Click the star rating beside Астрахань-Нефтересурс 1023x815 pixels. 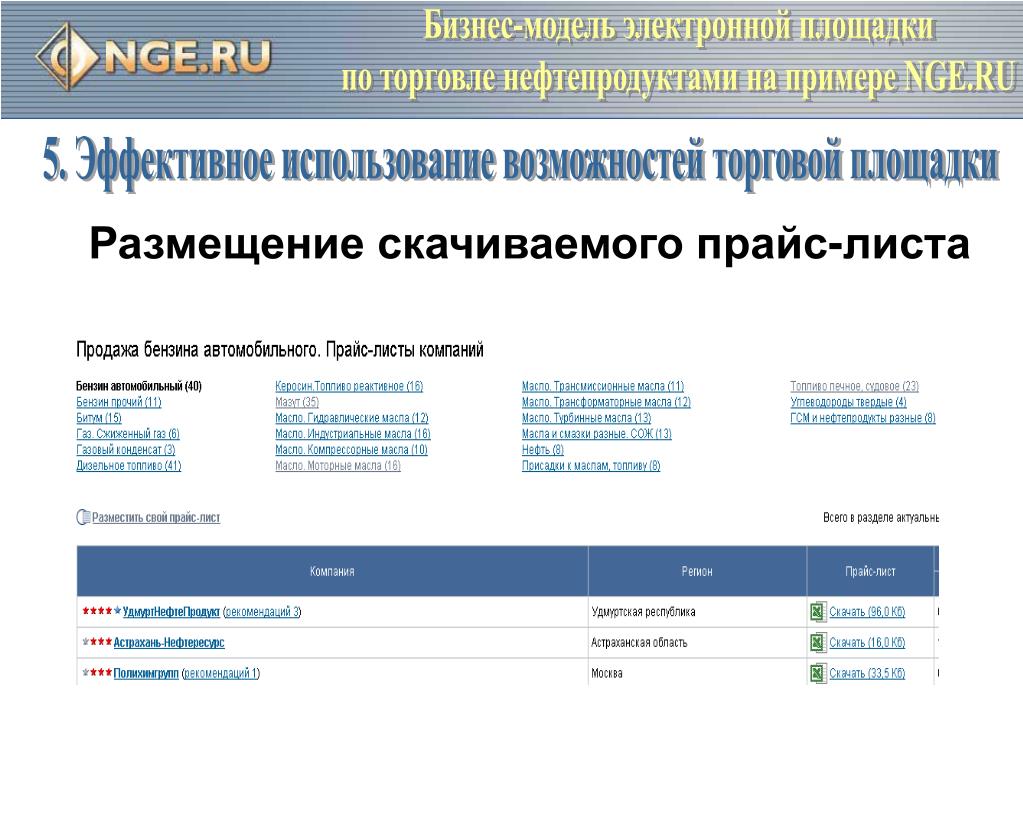(97, 642)
